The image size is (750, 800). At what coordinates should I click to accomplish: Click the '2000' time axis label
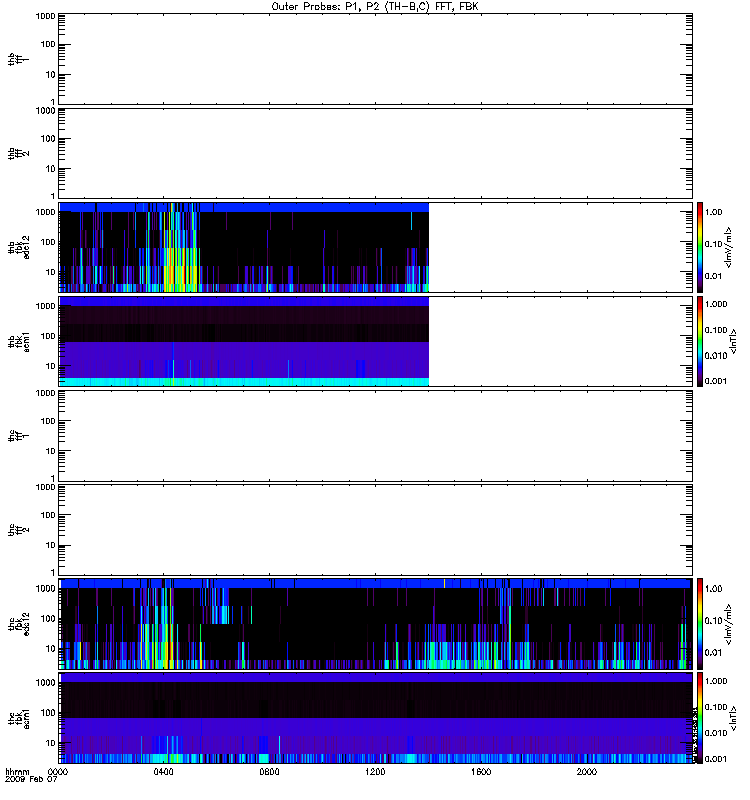(587, 772)
